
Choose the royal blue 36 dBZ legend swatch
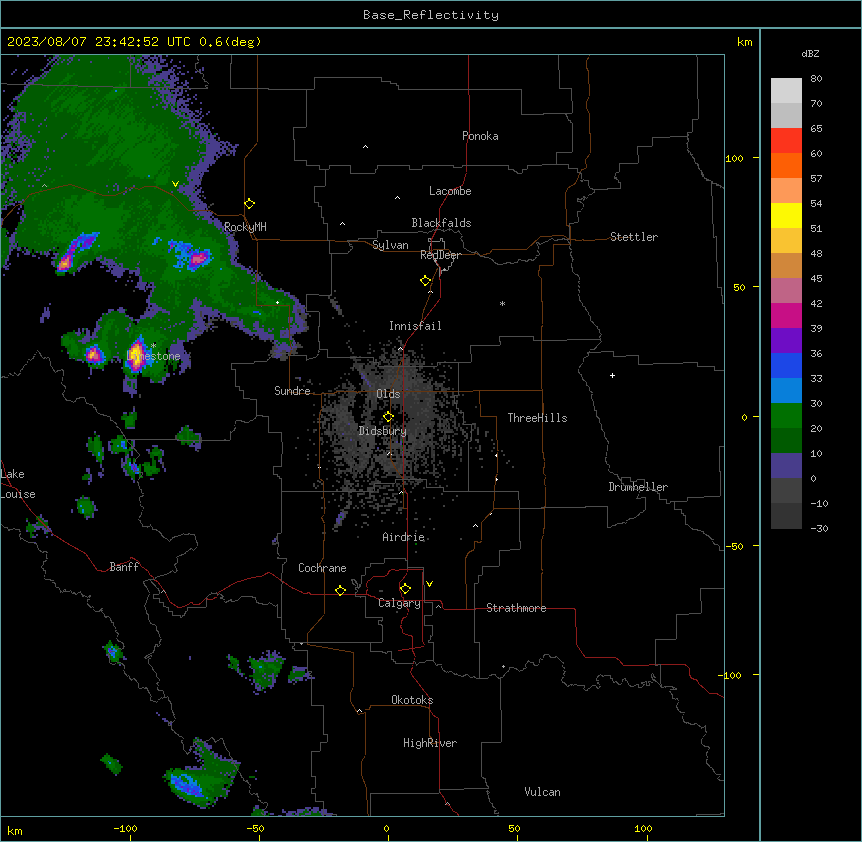786,365
